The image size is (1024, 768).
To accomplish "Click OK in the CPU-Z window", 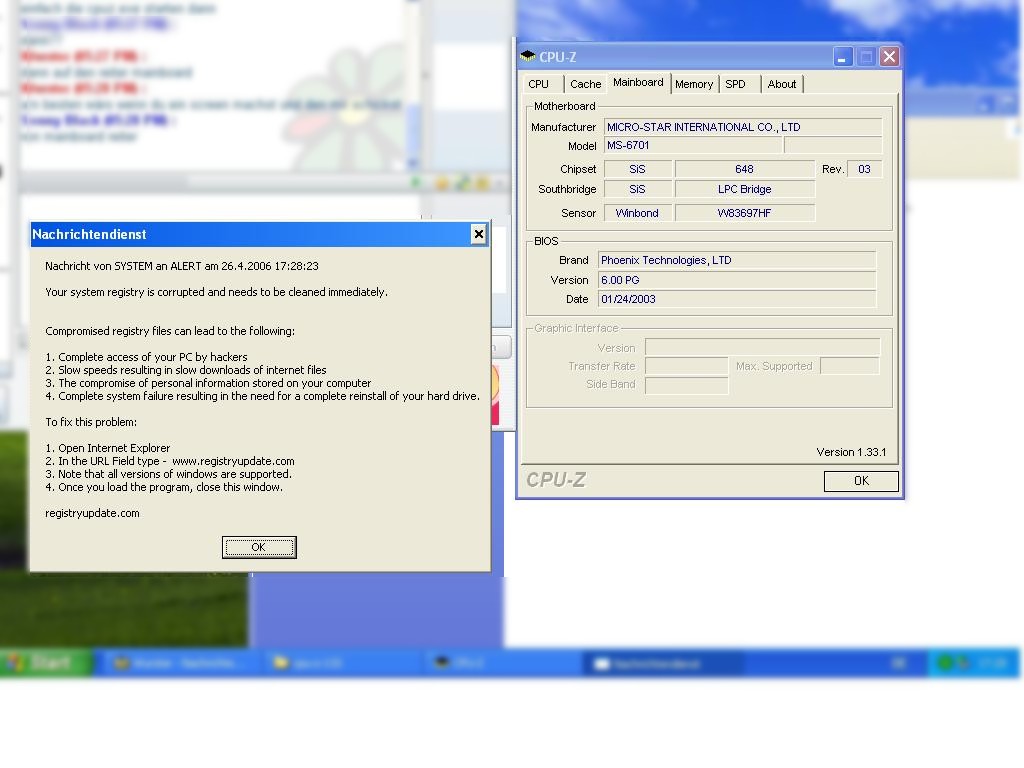I will 861,481.
